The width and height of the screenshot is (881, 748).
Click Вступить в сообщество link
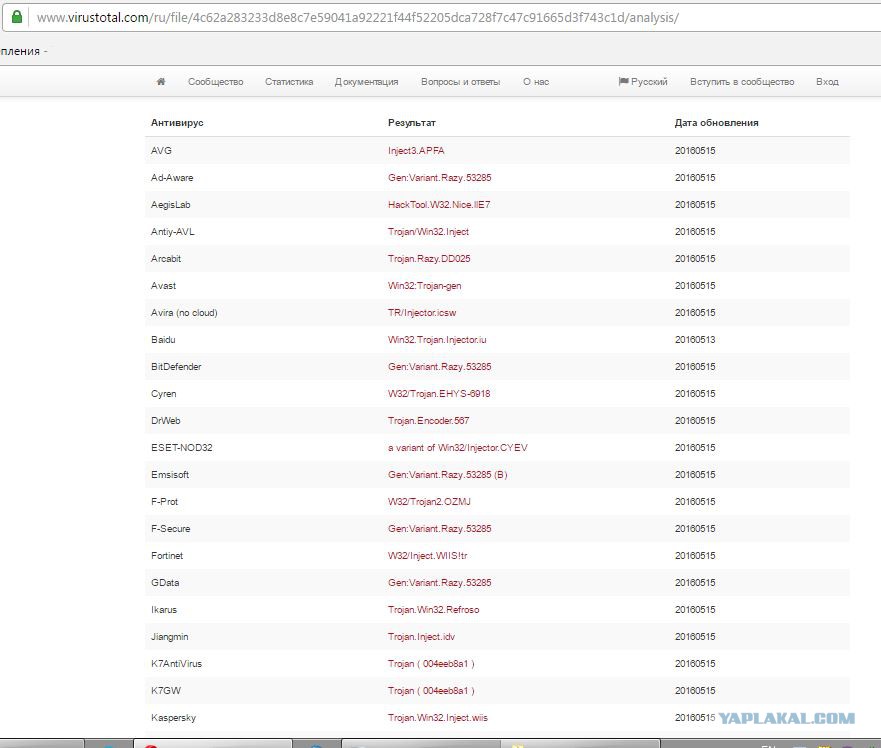pyautogui.click(x=742, y=81)
